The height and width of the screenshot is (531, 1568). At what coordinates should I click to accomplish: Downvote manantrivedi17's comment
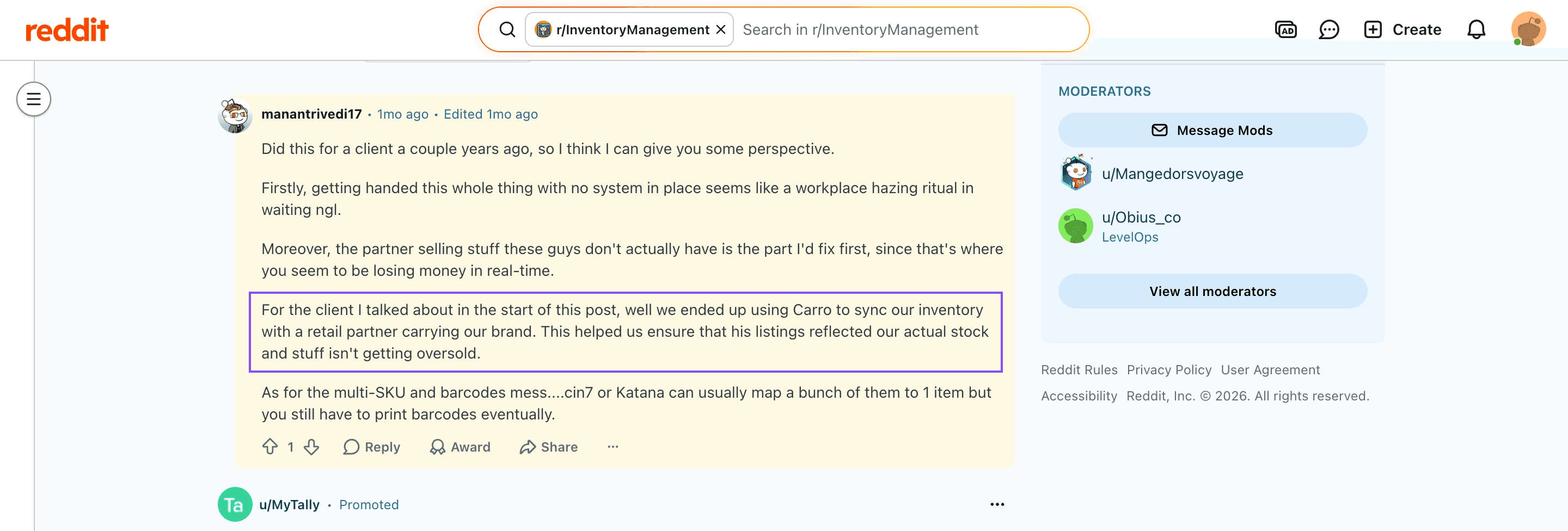(x=311, y=447)
